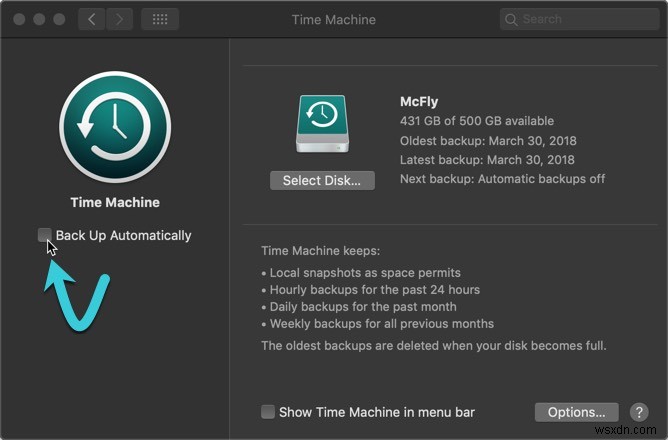Show all preferences via grid icon
Viewport: 668px width, 440px height.
click(160, 19)
